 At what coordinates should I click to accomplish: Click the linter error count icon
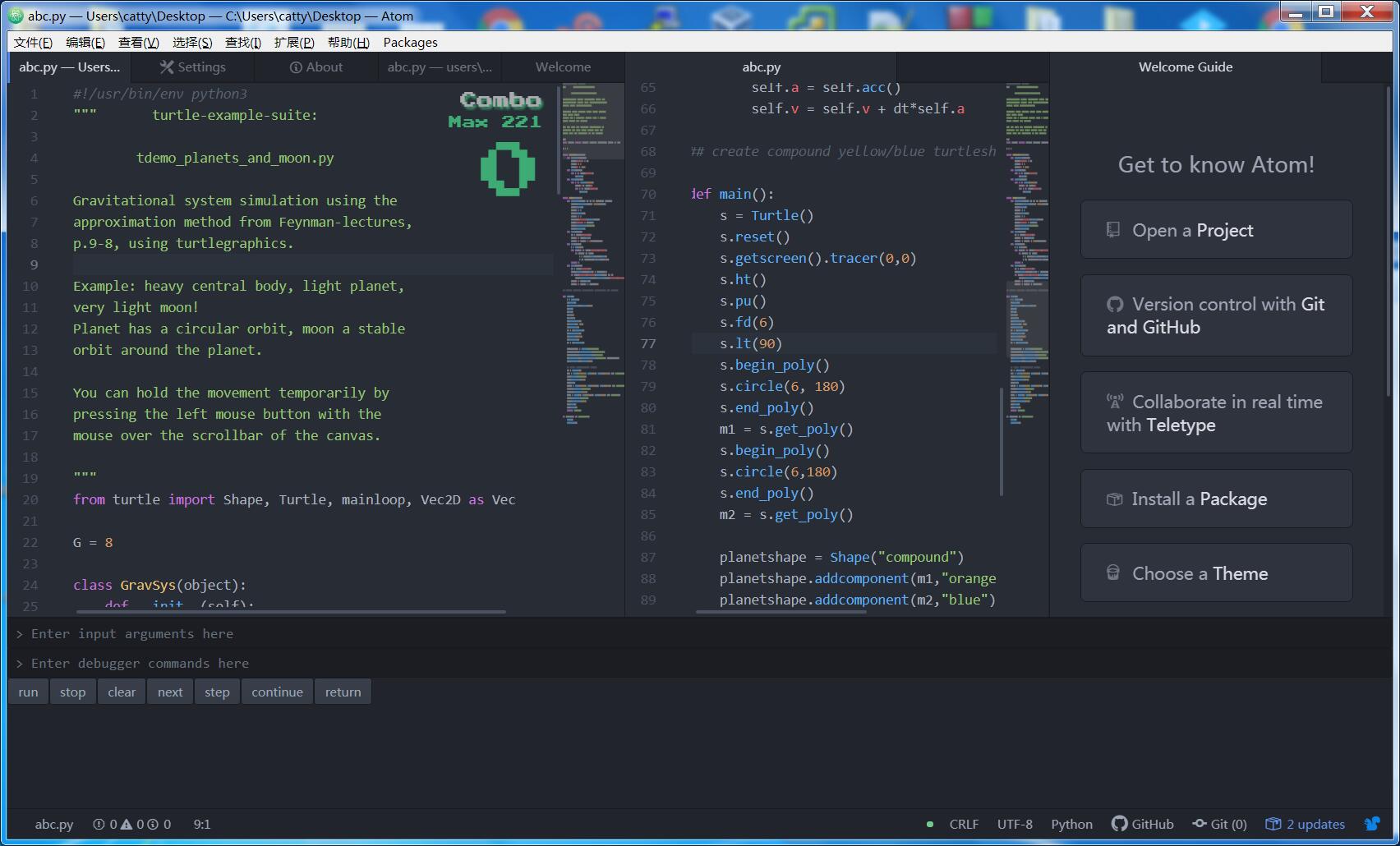coord(99,824)
